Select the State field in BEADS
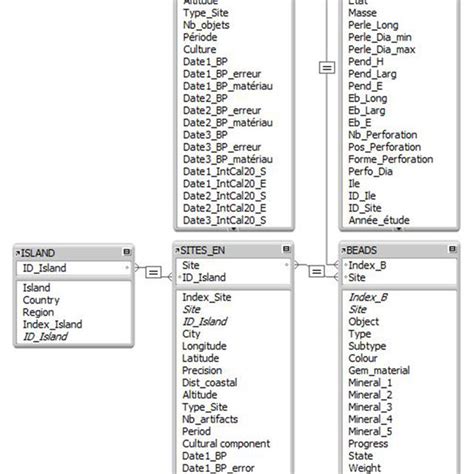Image resolution: width=474 pixels, height=474 pixels. click(x=360, y=456)
